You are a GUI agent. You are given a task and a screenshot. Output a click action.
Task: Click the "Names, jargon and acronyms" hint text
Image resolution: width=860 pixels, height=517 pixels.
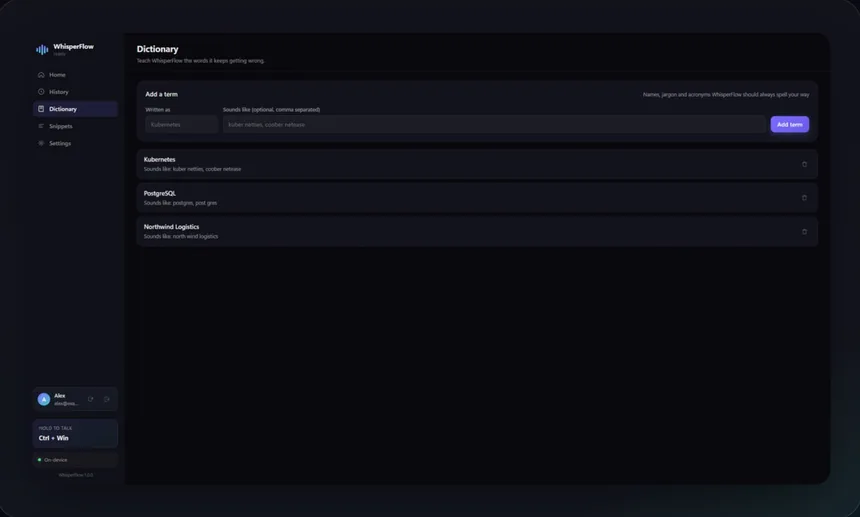coord(726,94)
